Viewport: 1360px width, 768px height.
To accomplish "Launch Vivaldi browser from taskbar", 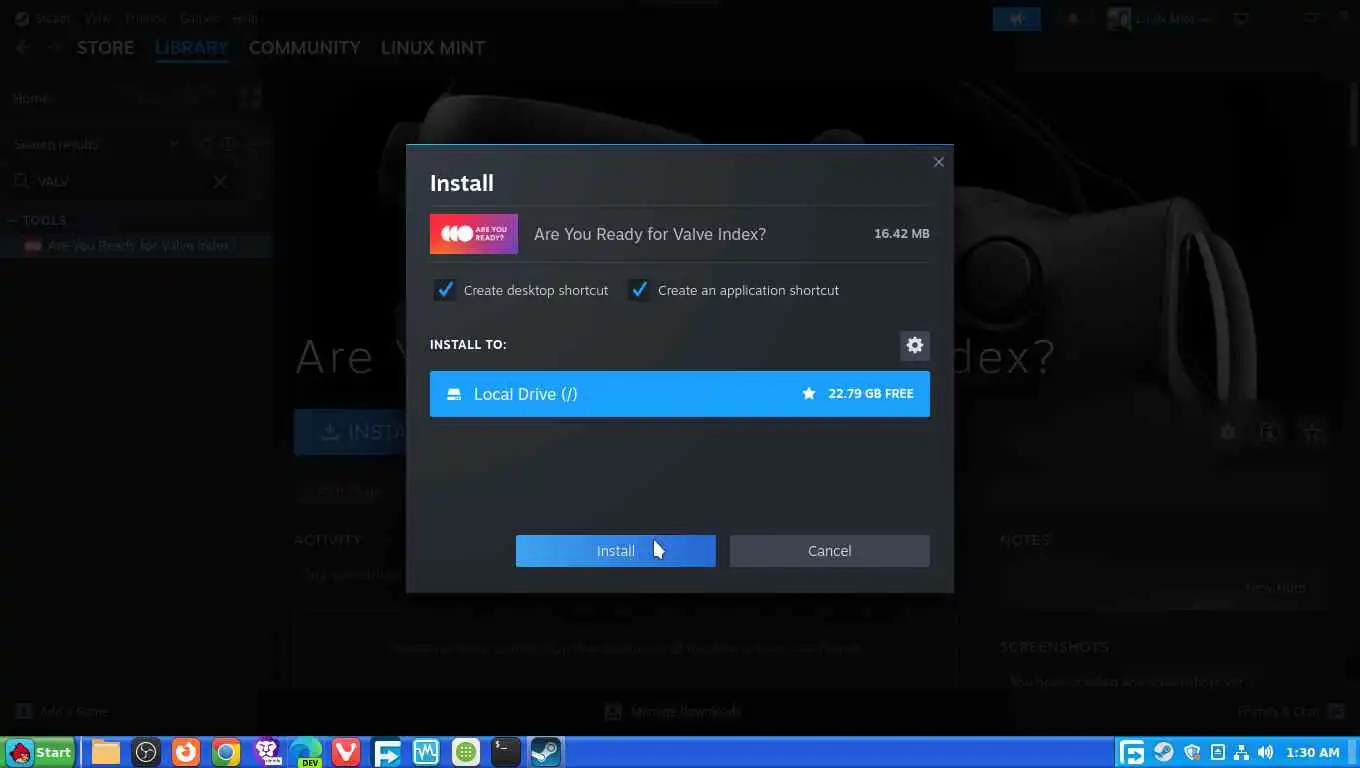I will pyautogui.click(x=346, y=752).
